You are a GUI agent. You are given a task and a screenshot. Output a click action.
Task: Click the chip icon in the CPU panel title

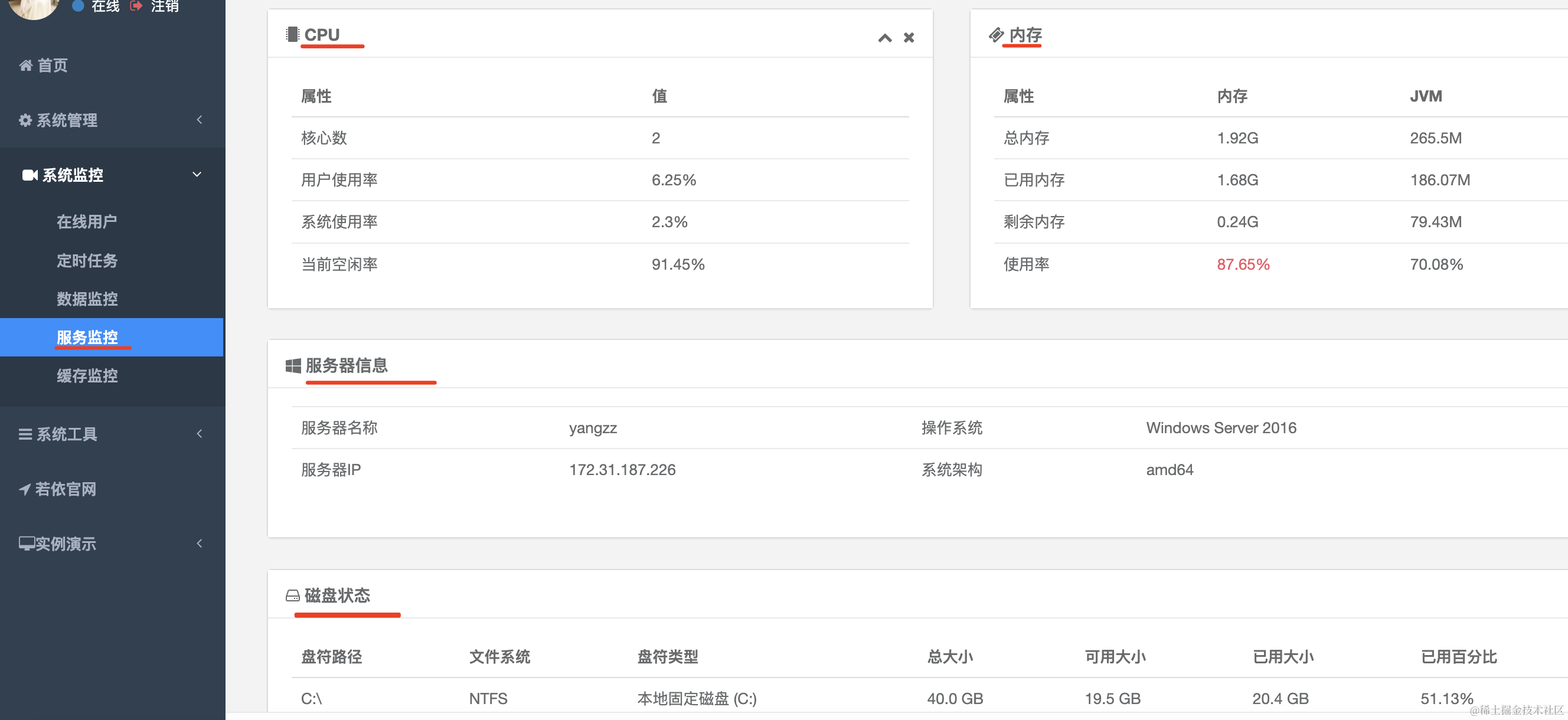click(x=292, y=35)
